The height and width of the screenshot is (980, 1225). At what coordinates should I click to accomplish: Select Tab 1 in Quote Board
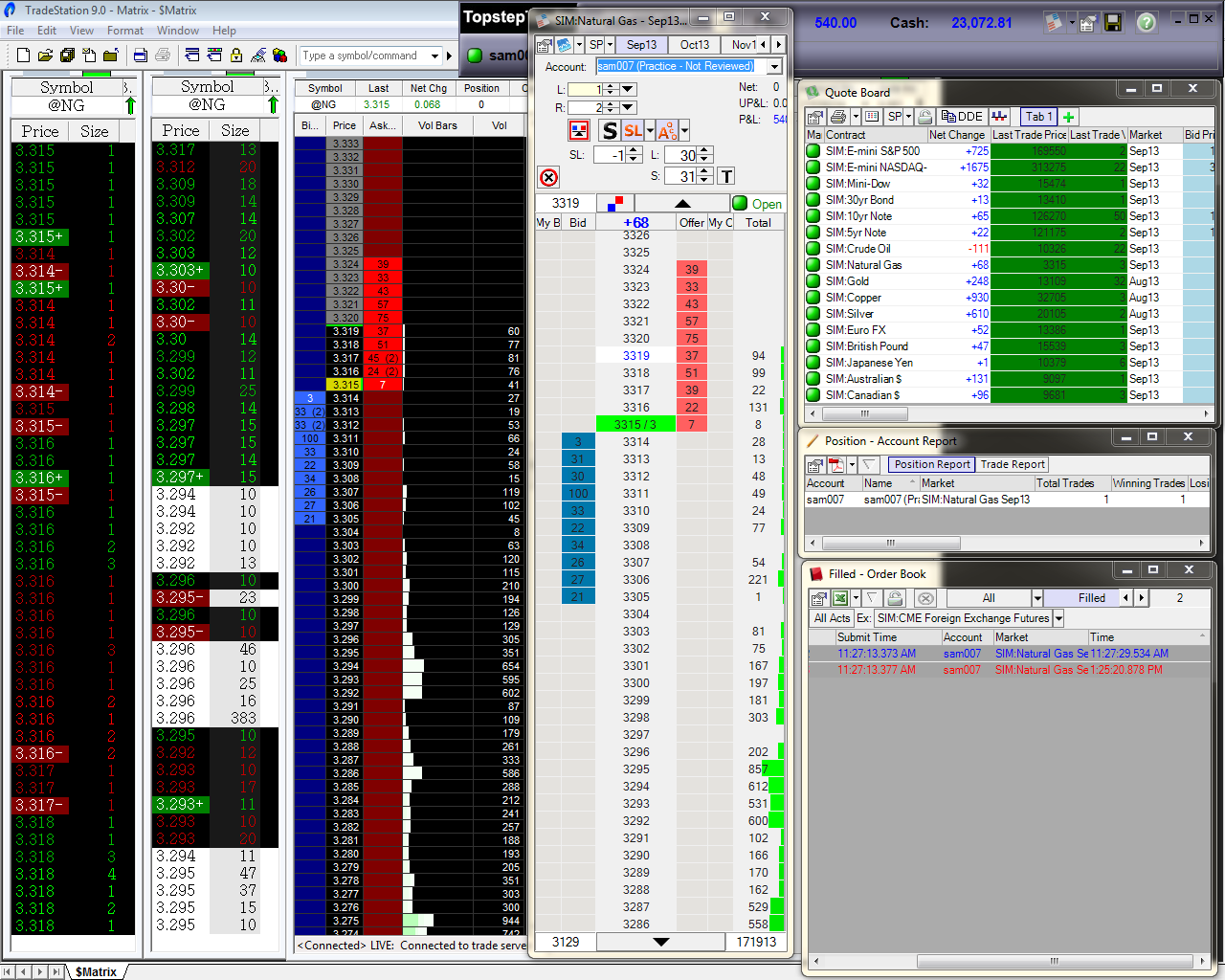pos(1038,117)
